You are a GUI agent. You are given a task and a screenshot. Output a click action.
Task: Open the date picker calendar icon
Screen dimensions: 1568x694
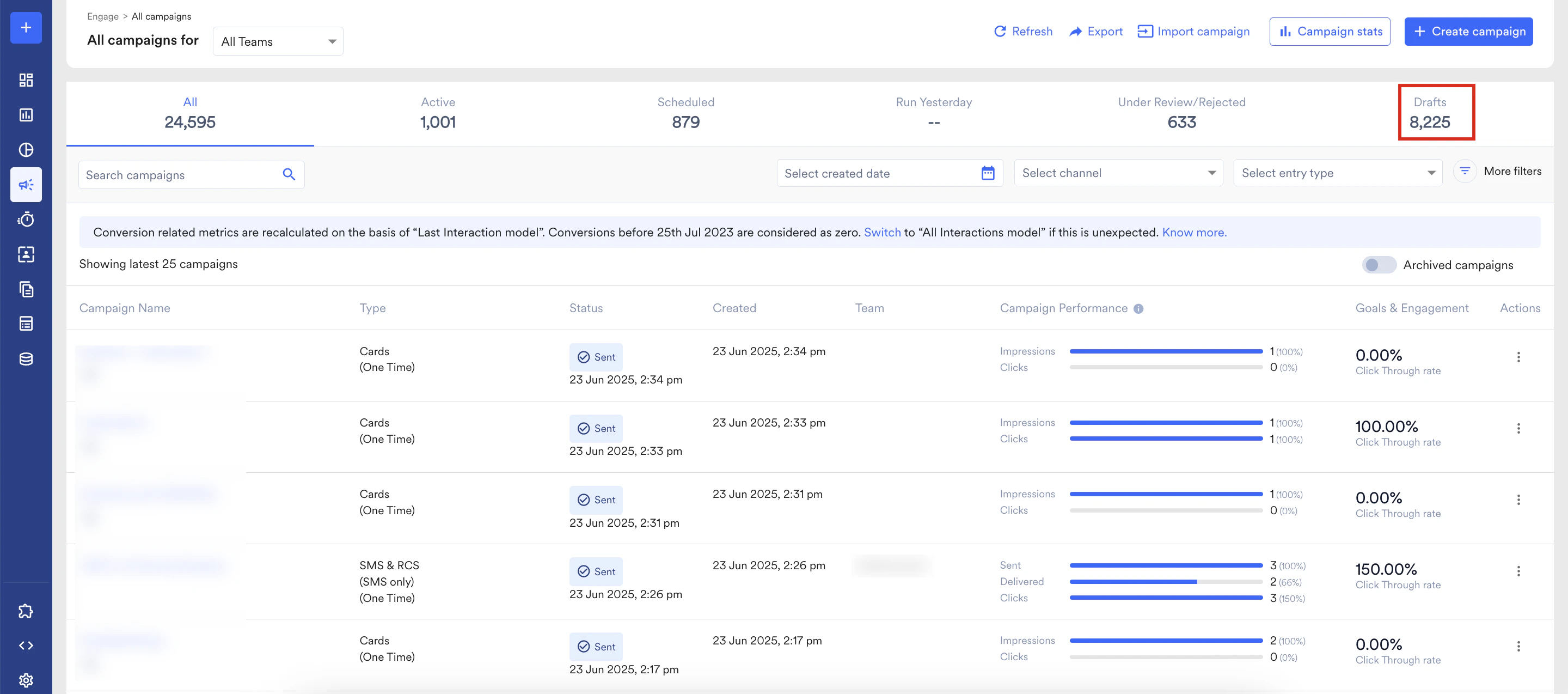[x=987, y=173]
